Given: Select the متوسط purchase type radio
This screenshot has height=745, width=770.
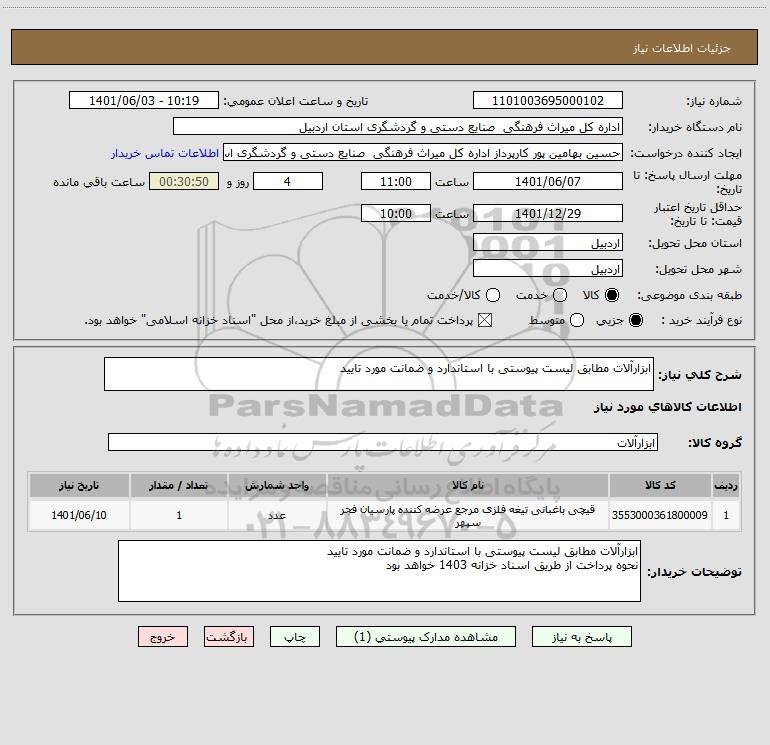Looking at the screenshot, I should (x=577, y=320).
